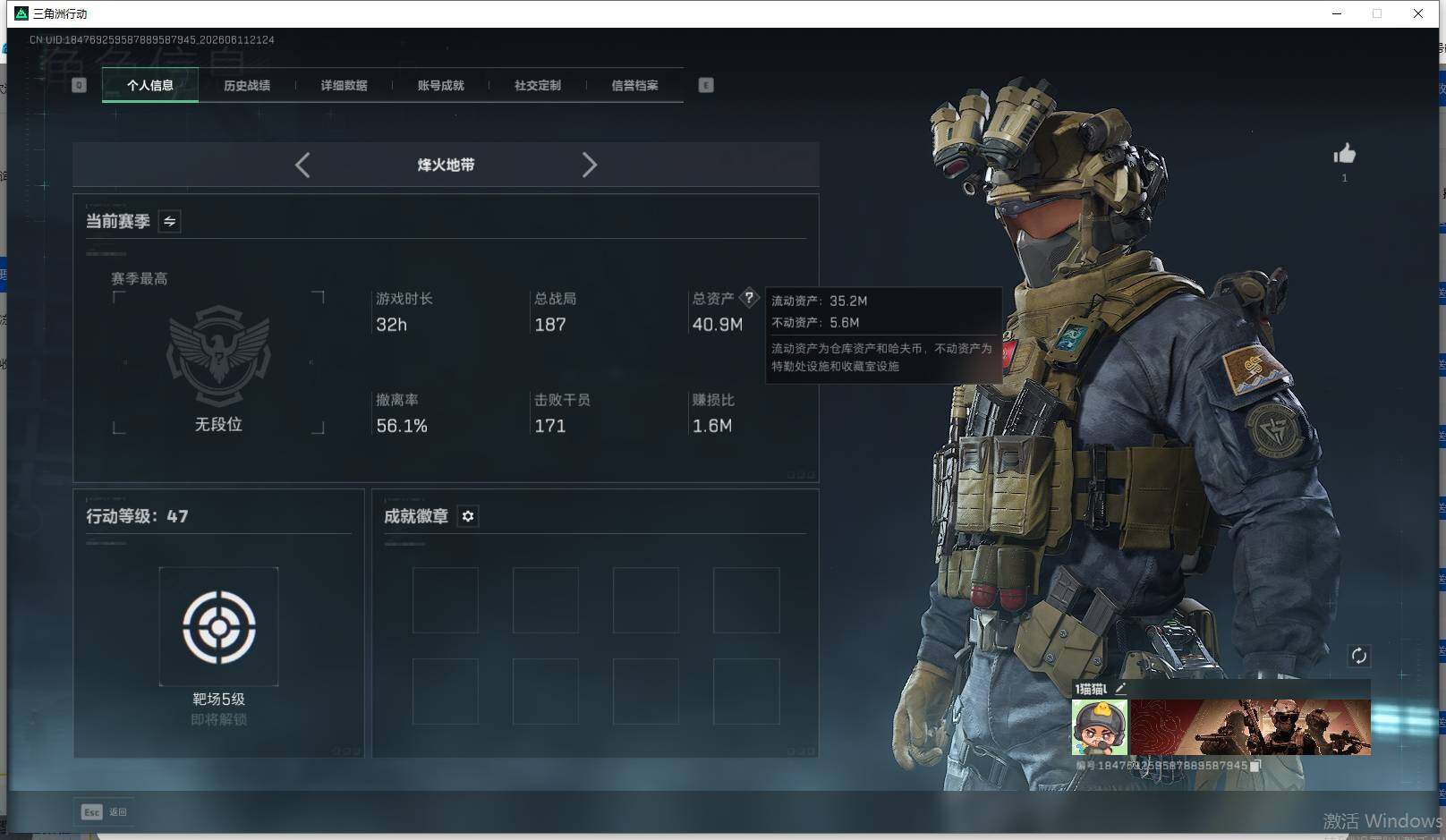Screen dimensions: 1446x840
Task: Click the Q key tab-switch icon
Action: click(79, 85)
